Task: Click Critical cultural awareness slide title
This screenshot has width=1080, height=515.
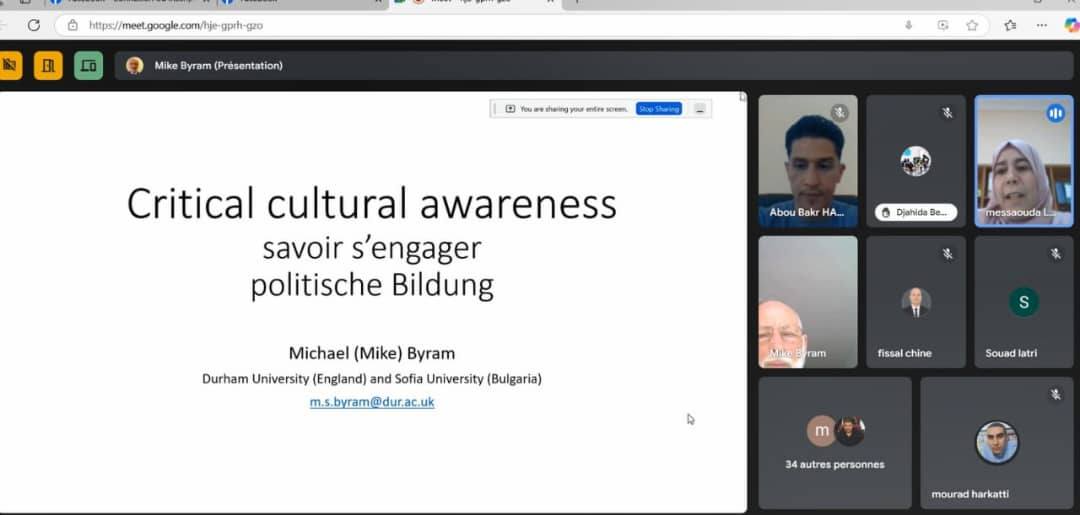Action: (372, 204)
